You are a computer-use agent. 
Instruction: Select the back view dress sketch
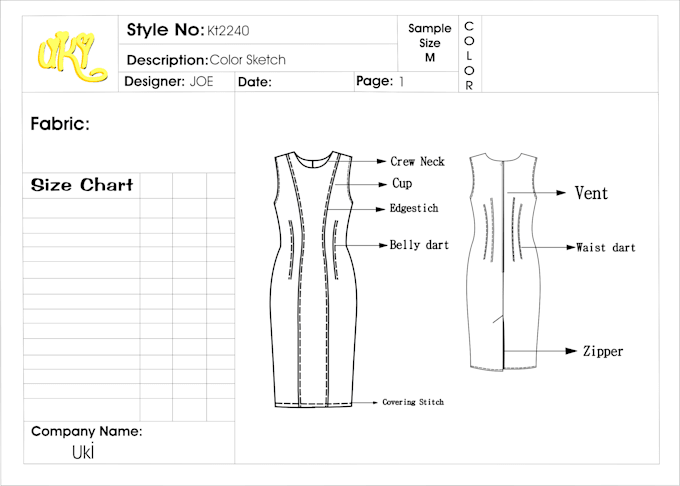[505, 261]
